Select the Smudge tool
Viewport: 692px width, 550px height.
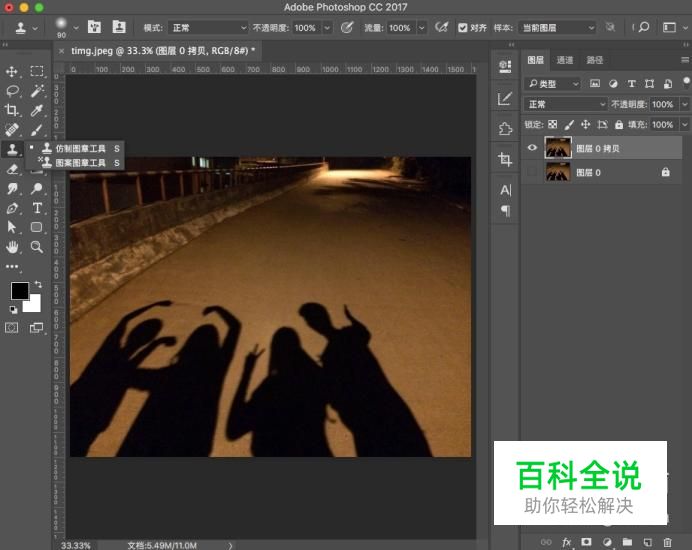tap(12, 188)
